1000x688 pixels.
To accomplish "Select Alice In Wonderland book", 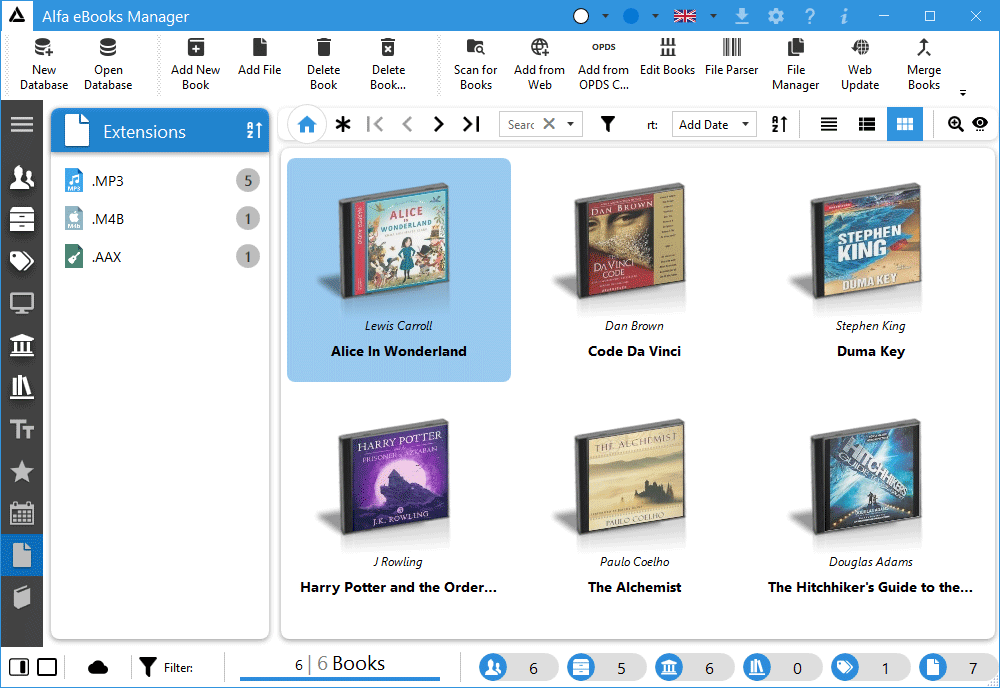I will [399, 270].
